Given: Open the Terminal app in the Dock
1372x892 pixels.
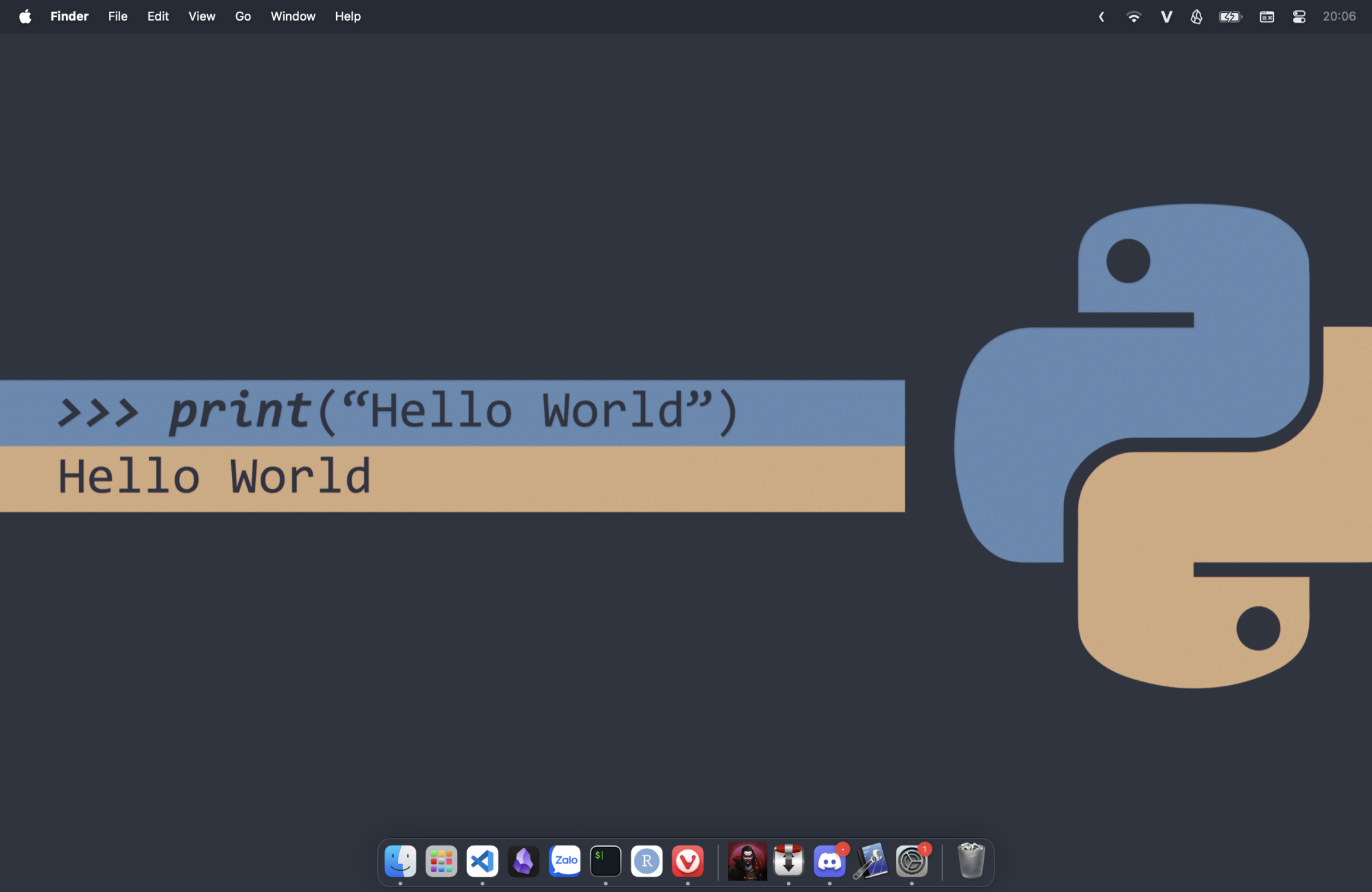Looking at the screenshot, I should click(606, 861).
